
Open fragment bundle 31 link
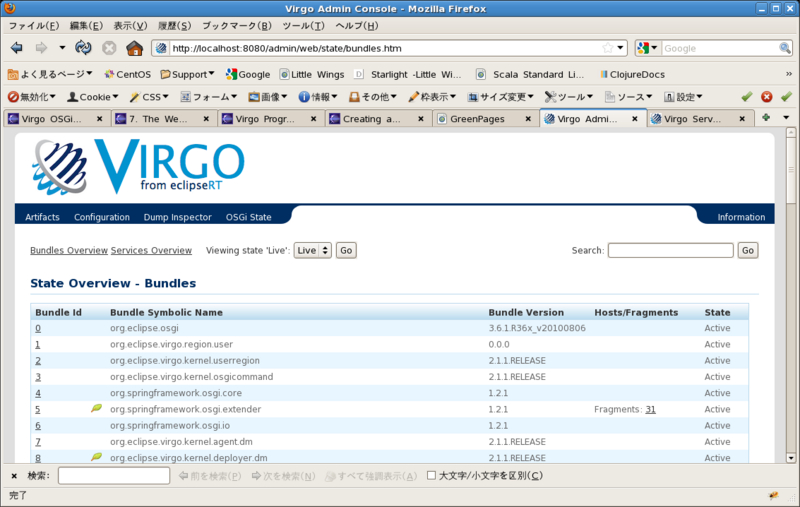pyautogui.click(x=651, y=409)
